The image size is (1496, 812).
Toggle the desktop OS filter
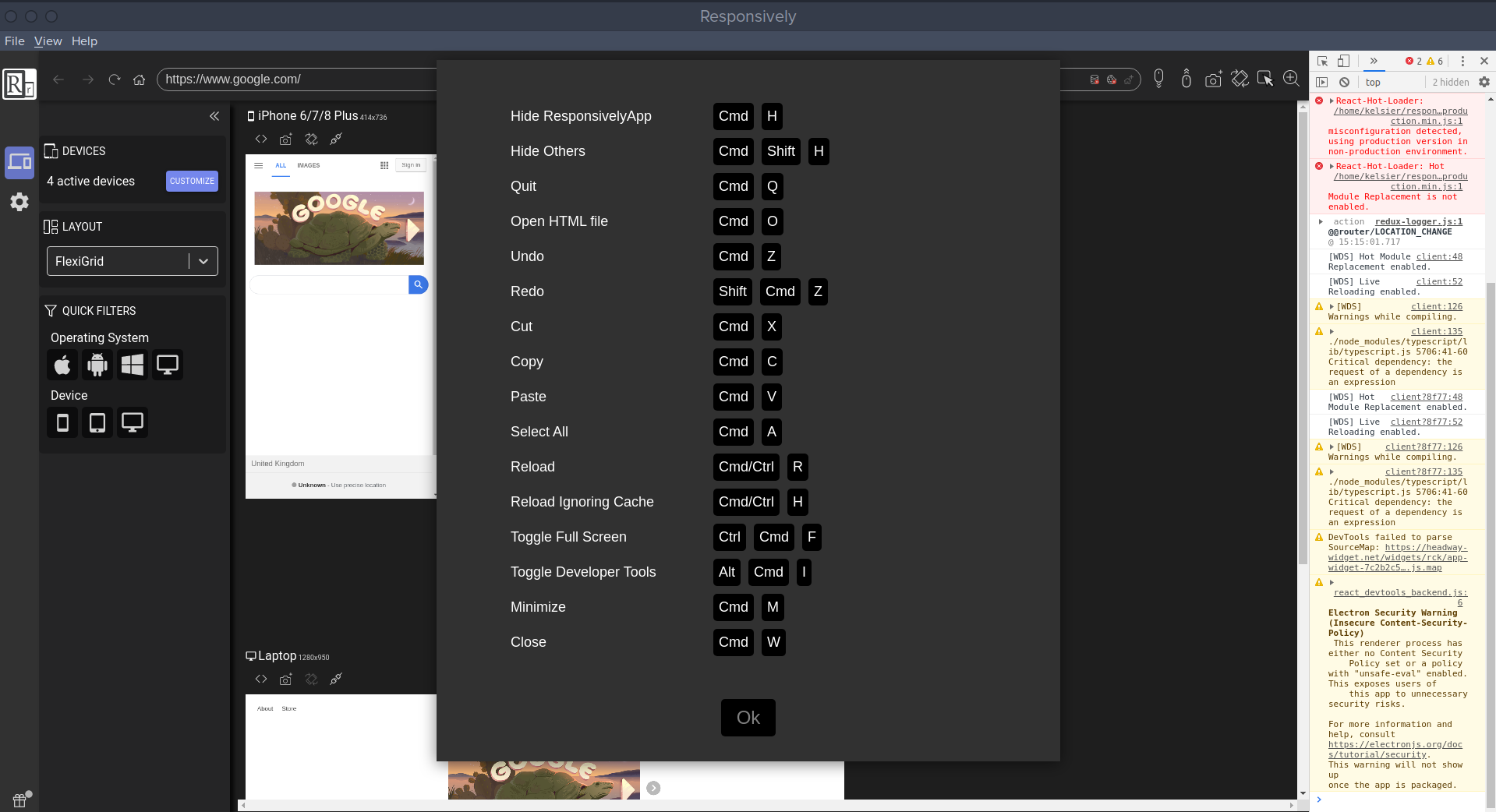[x=168, y=365]
